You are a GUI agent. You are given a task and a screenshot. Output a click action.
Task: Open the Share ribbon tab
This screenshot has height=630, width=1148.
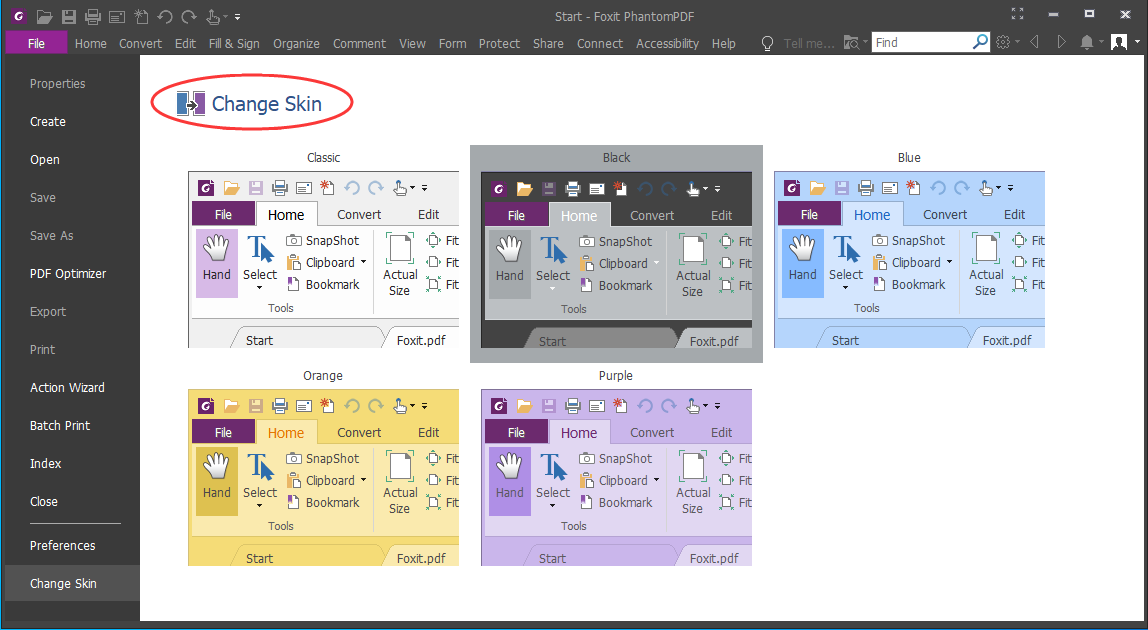point(548,43)
